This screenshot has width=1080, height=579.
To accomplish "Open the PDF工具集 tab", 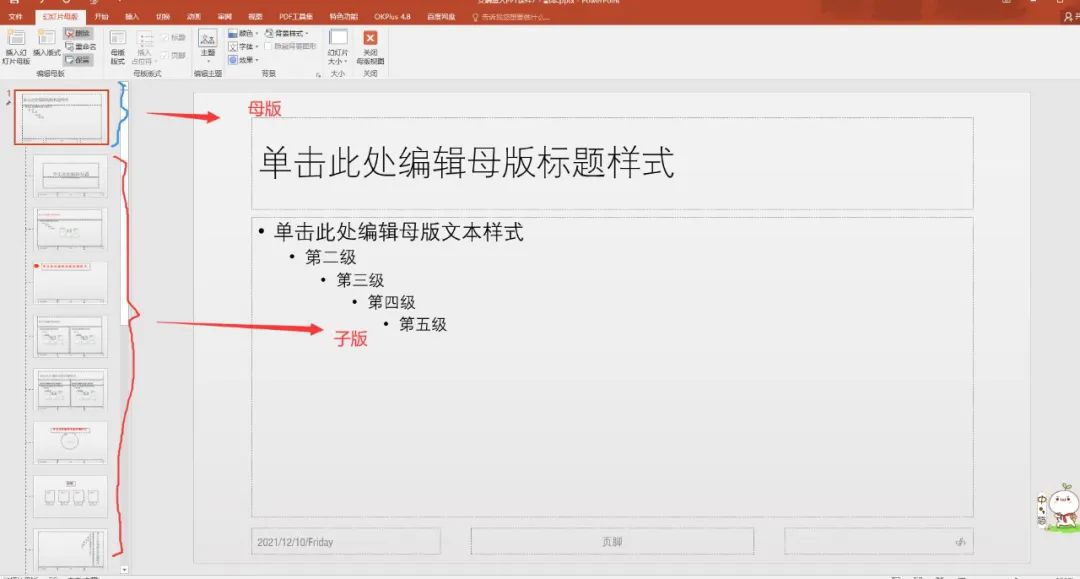I will pos(295,17).
